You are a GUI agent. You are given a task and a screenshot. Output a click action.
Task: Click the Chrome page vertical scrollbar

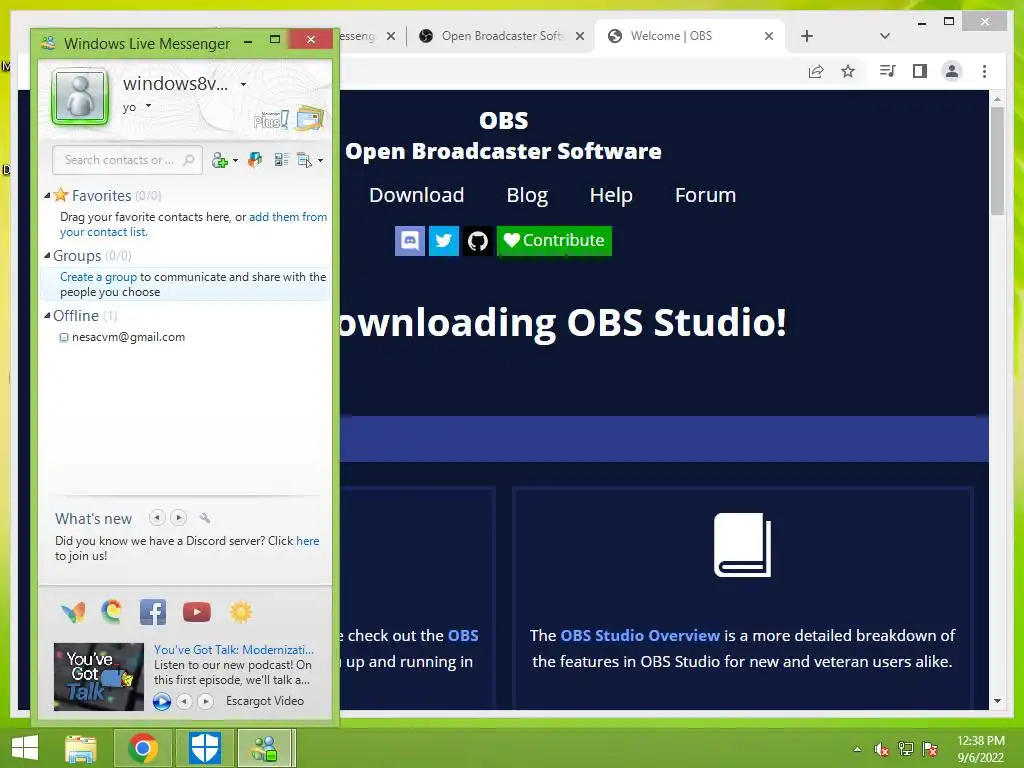tap(997, 160)
